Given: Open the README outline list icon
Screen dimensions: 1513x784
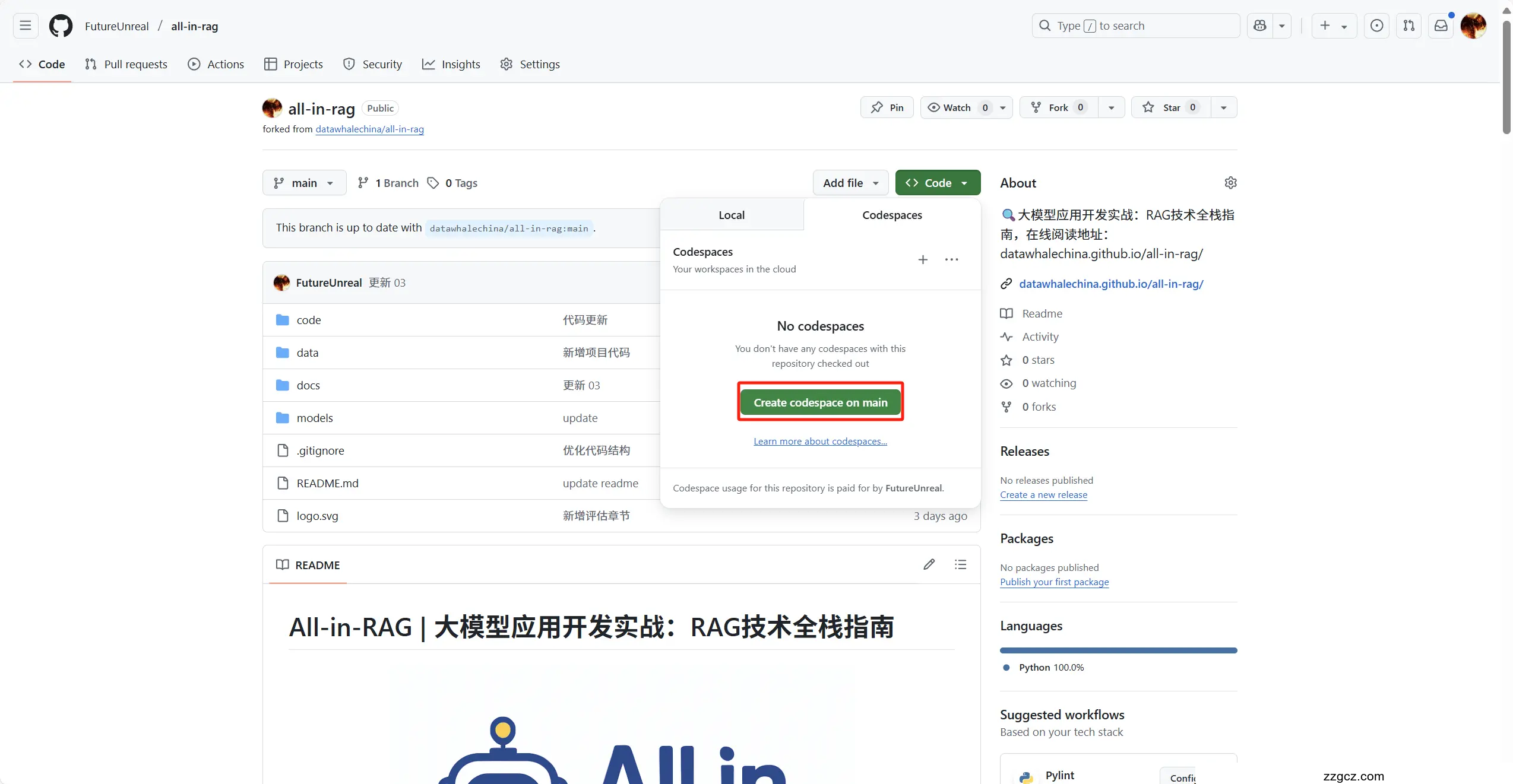Looking at the screenshot, I should click(x=960, y=564).
